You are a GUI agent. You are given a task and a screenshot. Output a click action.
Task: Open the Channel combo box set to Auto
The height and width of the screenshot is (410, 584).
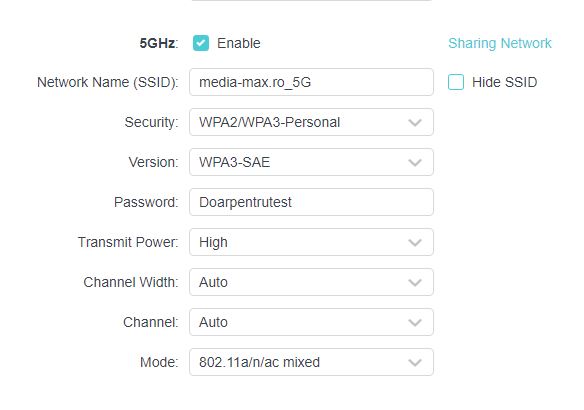click(311, 322)
